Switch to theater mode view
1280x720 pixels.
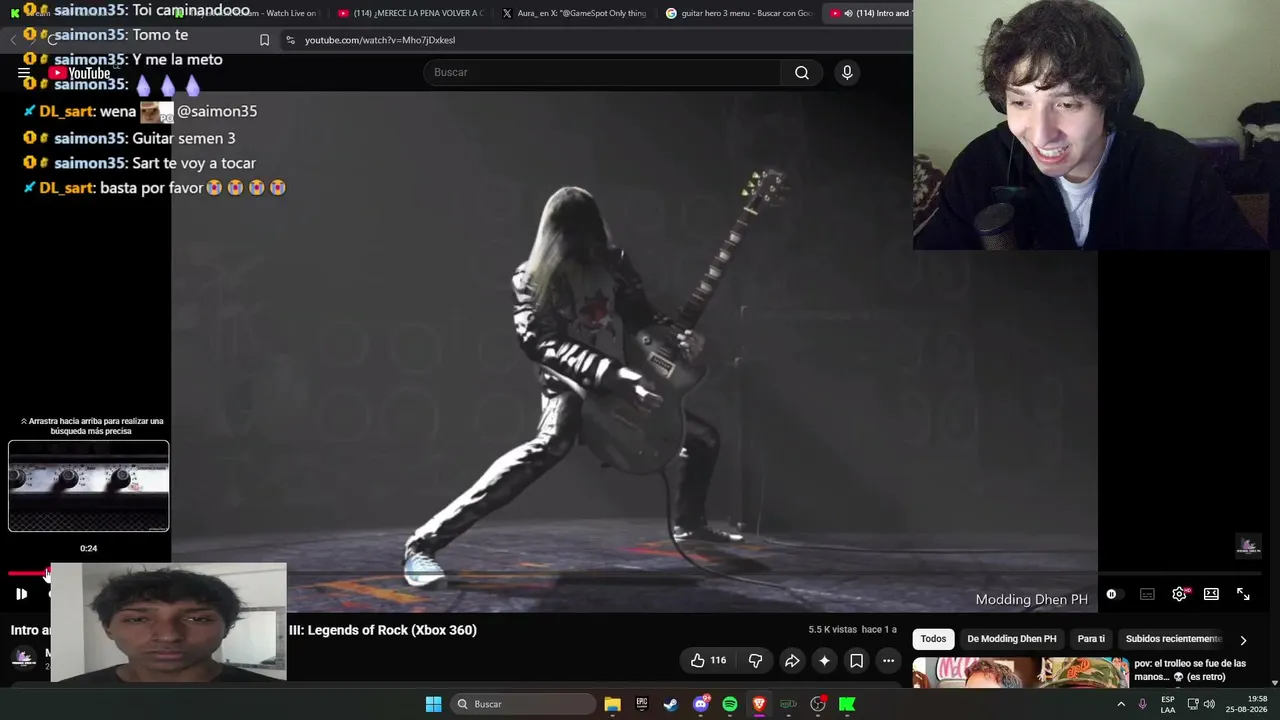click(1211, 594)
